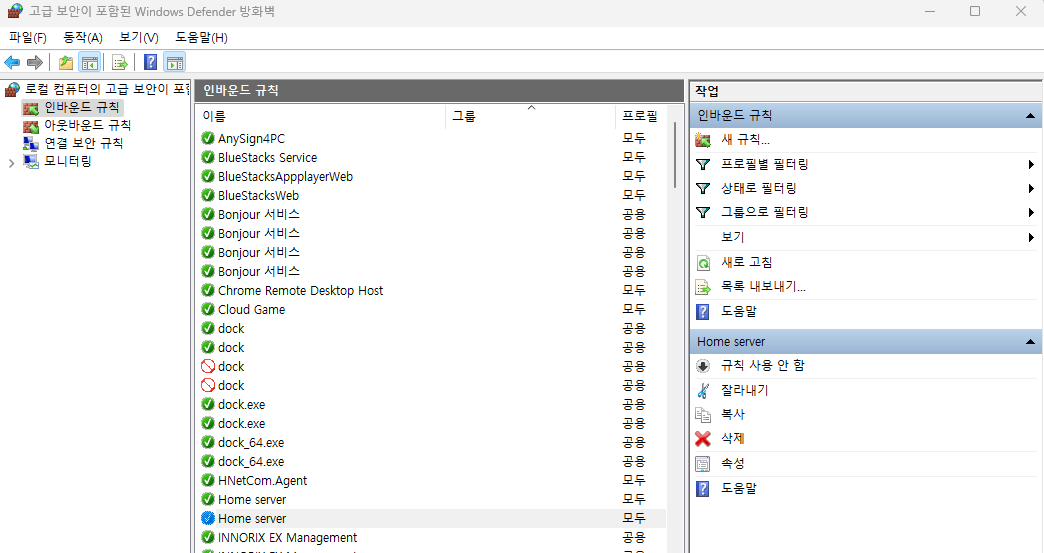Open the 보기 submenu in the actions pane
This screenshot has width=1044, height=553.
(864, 237)
